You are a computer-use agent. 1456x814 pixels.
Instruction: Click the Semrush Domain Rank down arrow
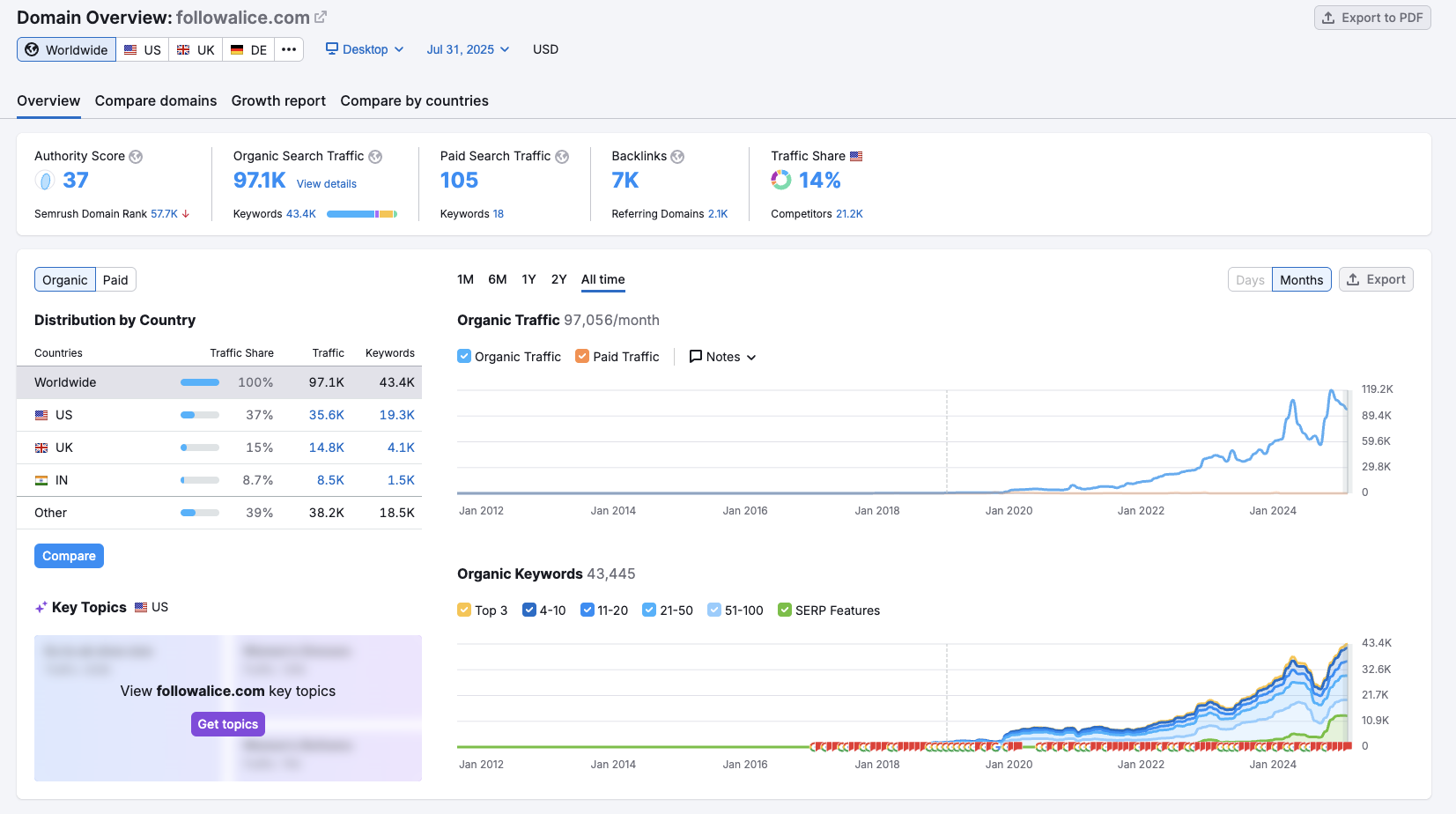pos(186,214)
